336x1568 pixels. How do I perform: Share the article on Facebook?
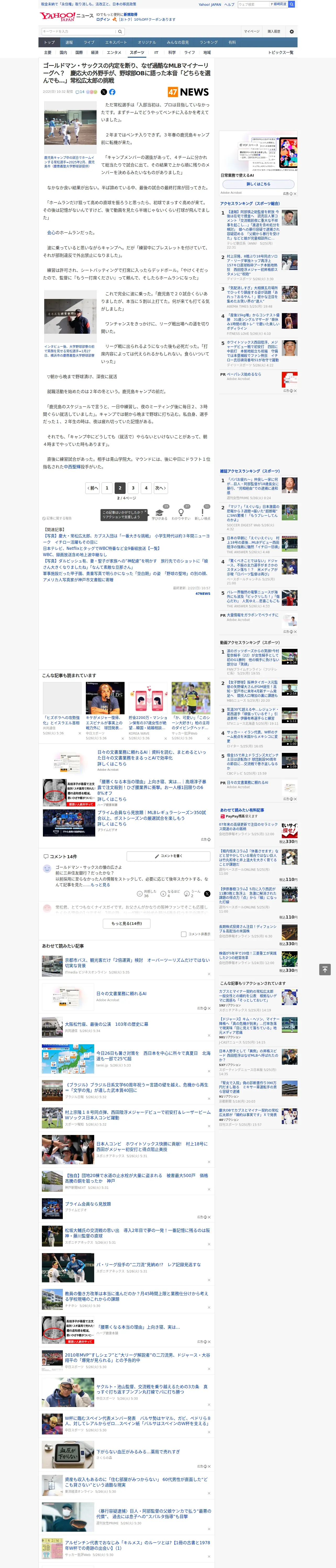point(112,92)
